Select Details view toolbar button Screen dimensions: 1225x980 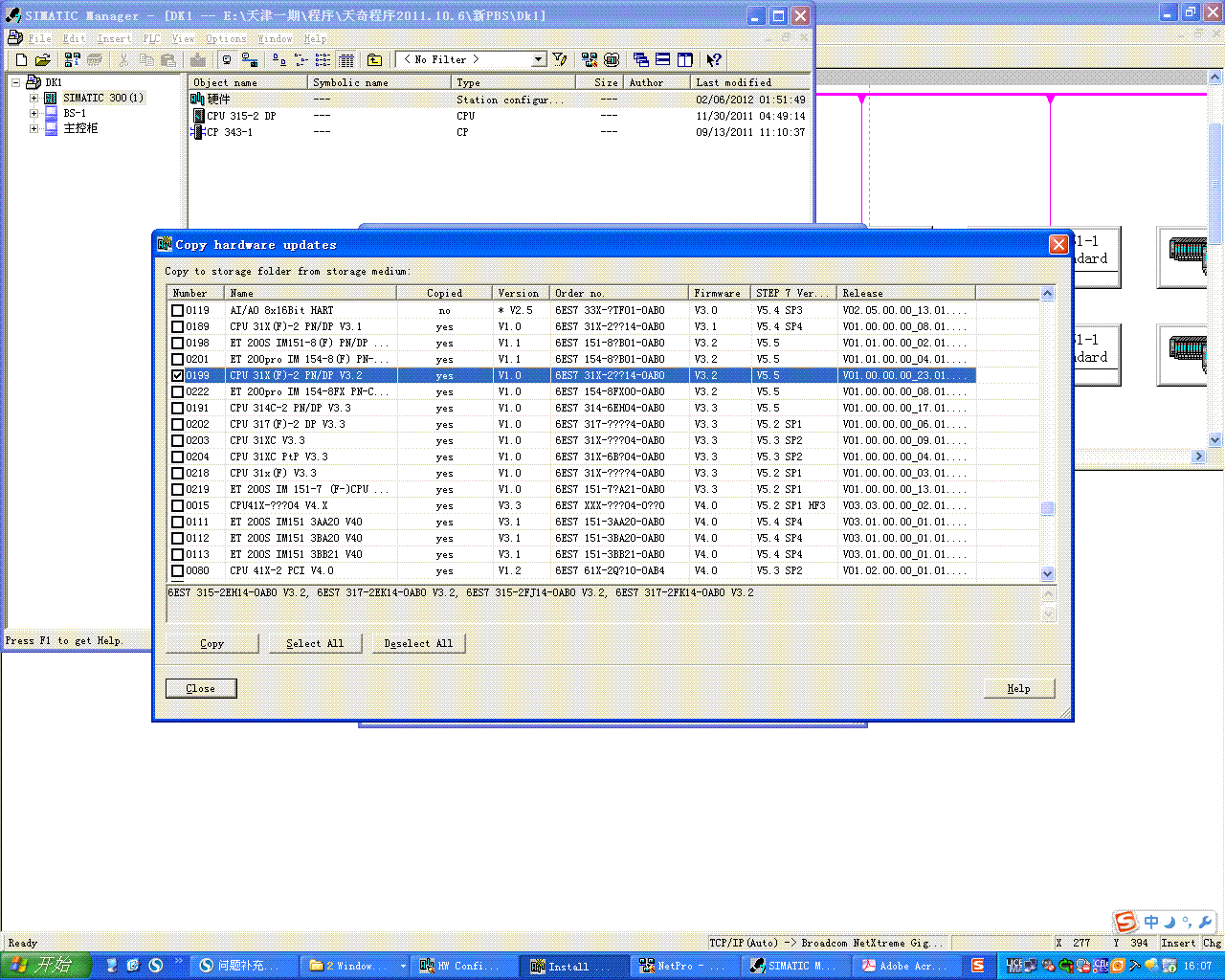coord(346,59)
